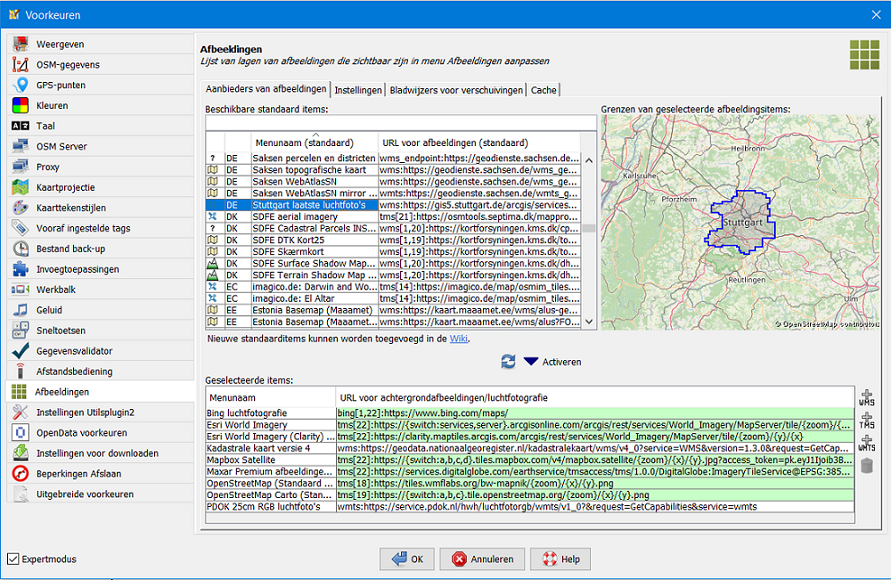Click the add WMTS layer icon
The image size is (891, 580).
[x=866, y=444]
